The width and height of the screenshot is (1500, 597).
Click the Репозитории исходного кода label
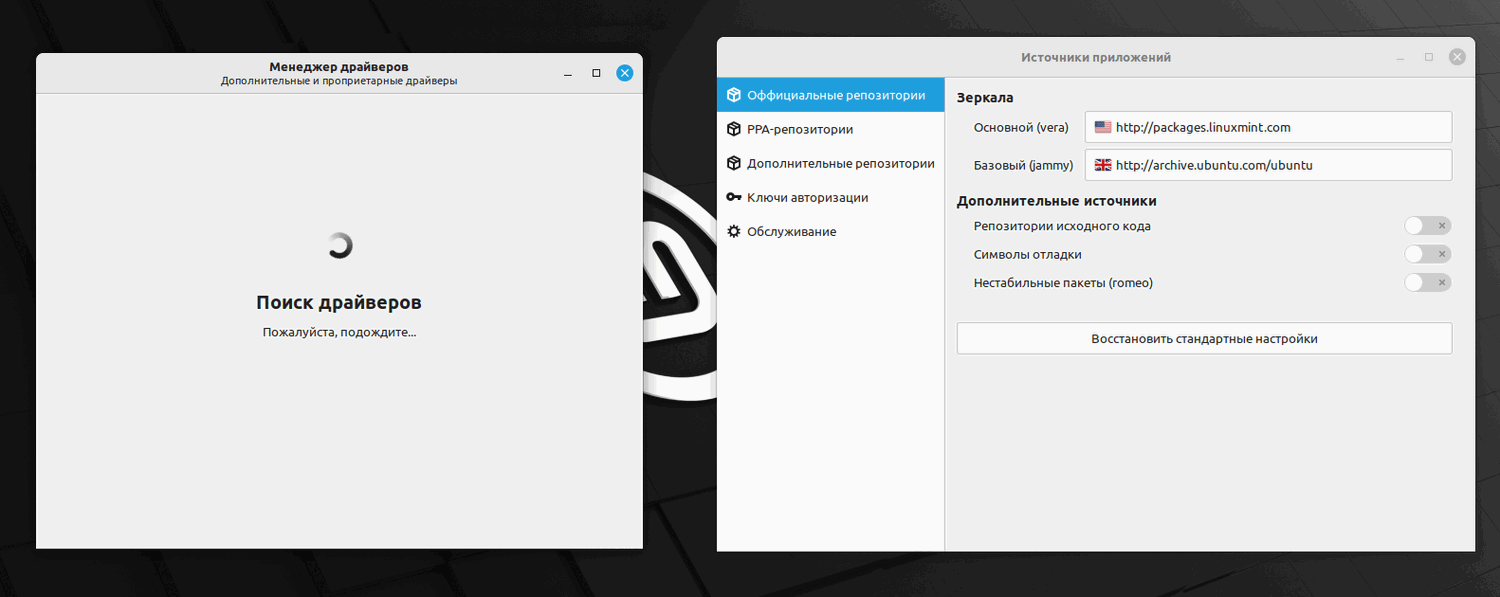[1062, 226]
